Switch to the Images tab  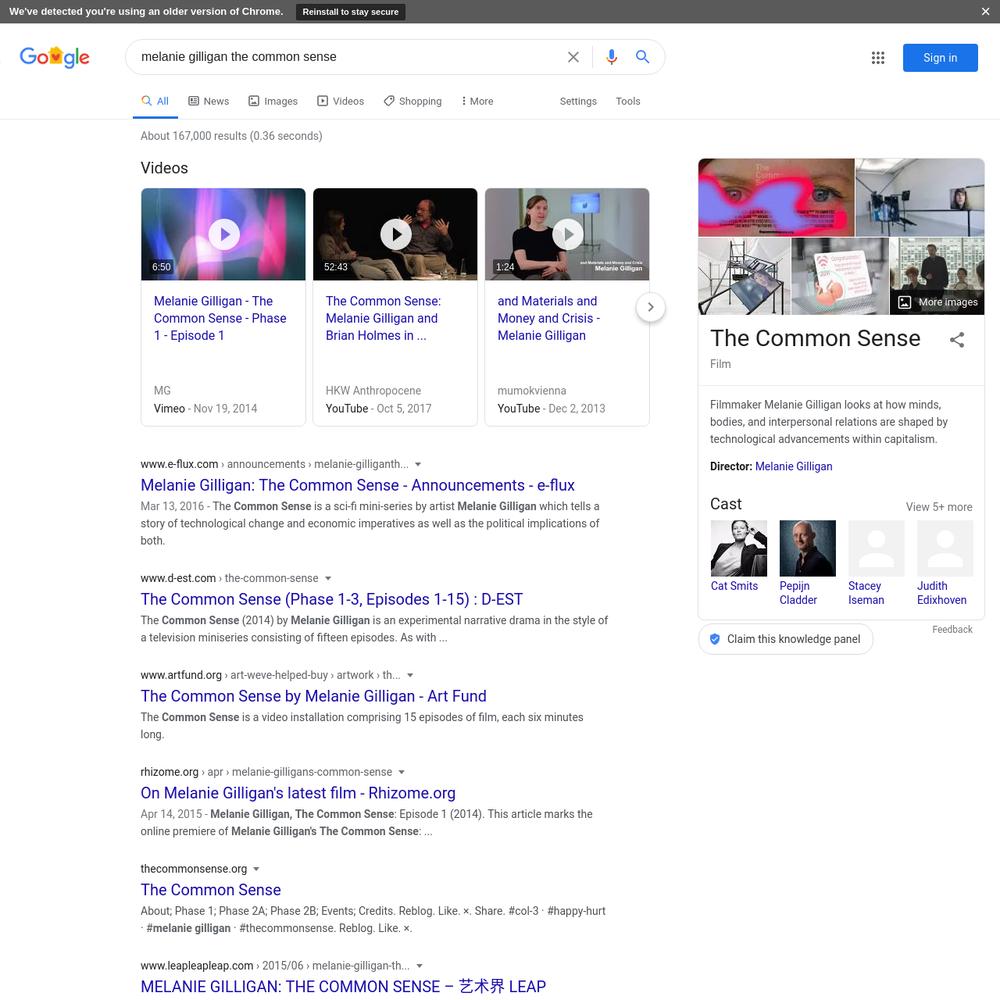pos(273,101)
